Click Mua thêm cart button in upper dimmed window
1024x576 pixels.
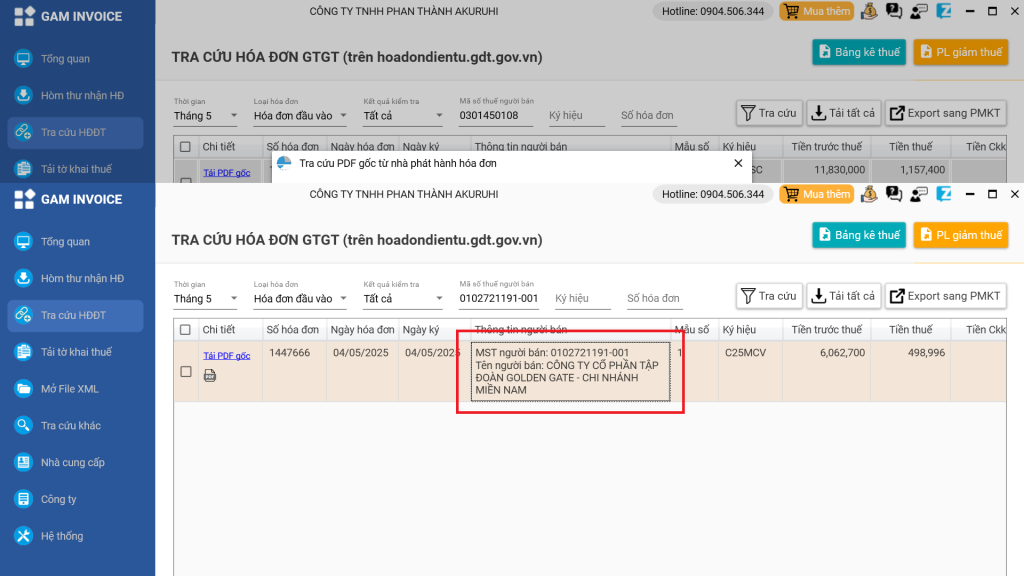click(x=816, y=11)
